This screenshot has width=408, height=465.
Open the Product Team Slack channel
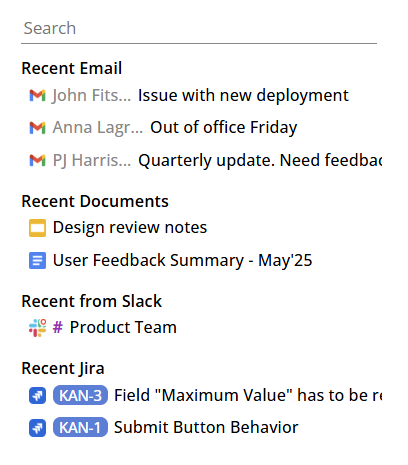123,328
